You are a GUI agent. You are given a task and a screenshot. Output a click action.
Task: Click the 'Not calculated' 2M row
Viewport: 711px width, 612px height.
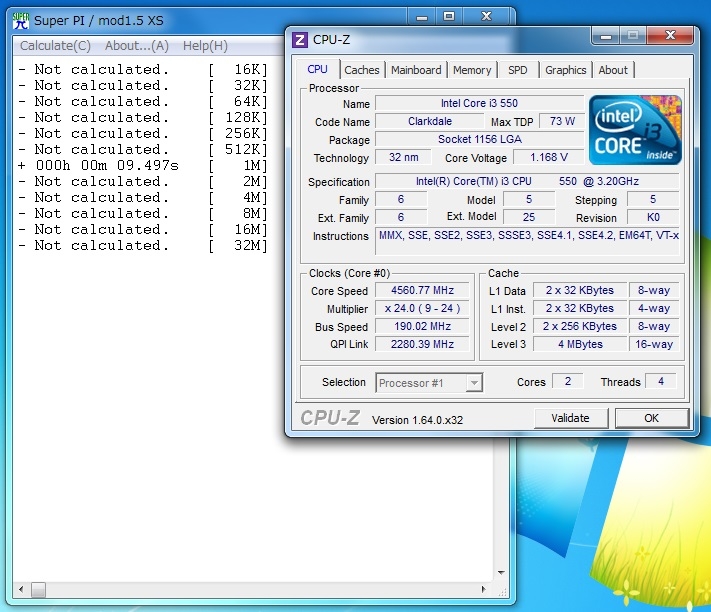pyautogui.click(x=143, y=181)
